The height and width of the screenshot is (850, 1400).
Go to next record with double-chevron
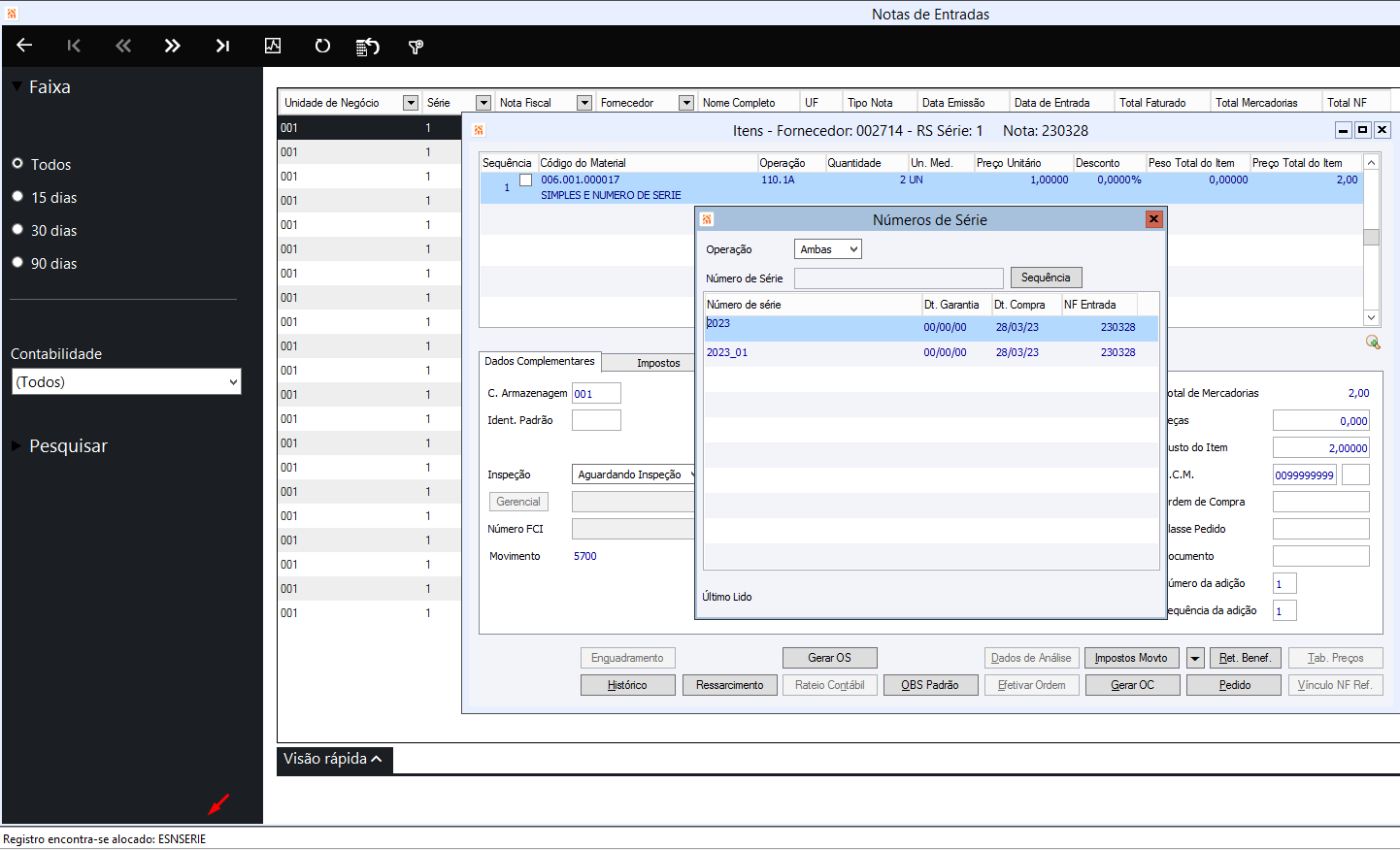coord(172,46)
